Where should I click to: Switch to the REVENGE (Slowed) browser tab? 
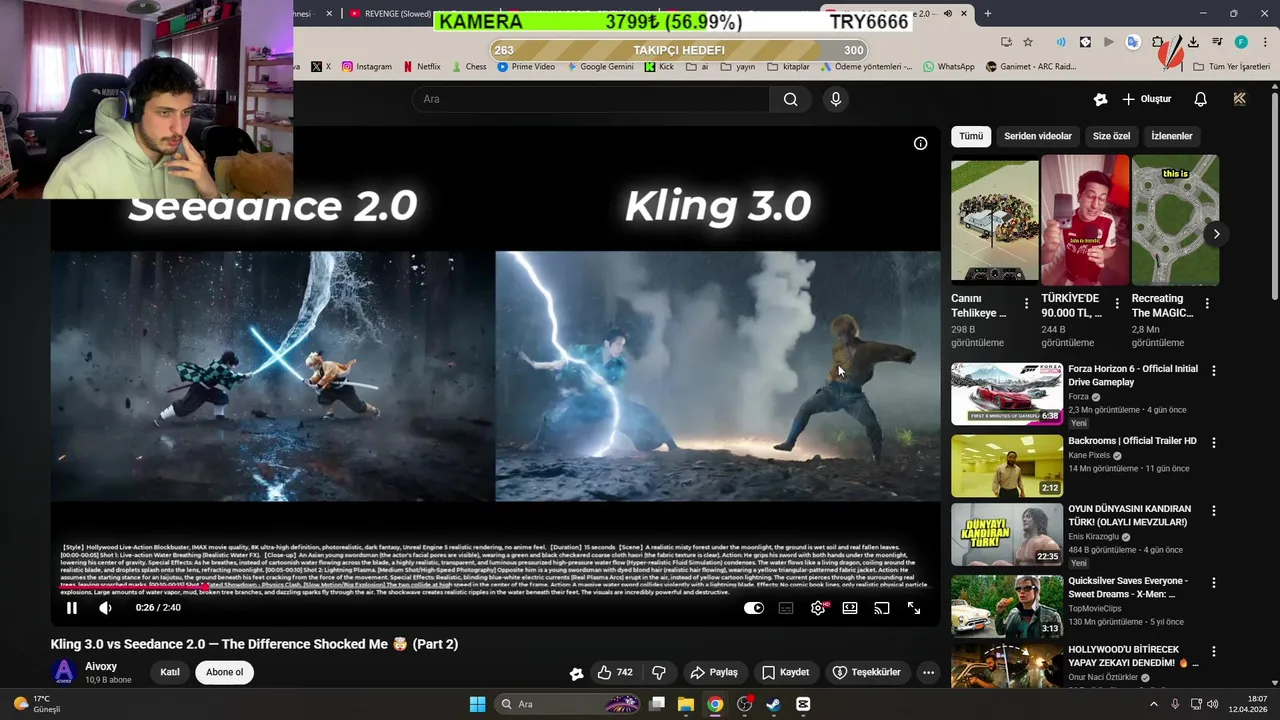(390, 14)
